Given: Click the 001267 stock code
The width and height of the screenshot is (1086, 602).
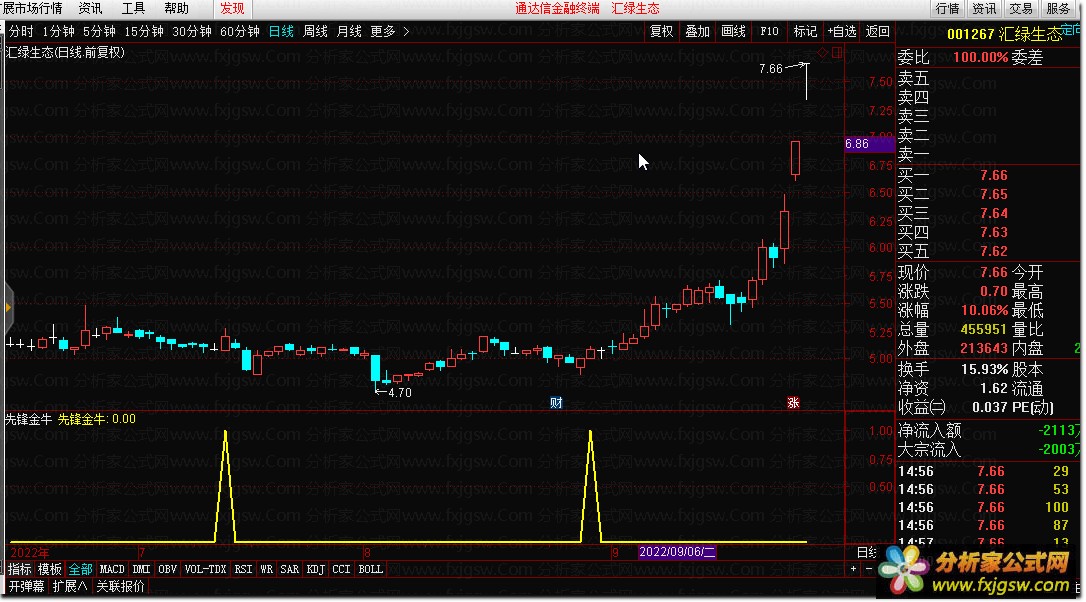Looking at the screenshot, I should [970, 34].
